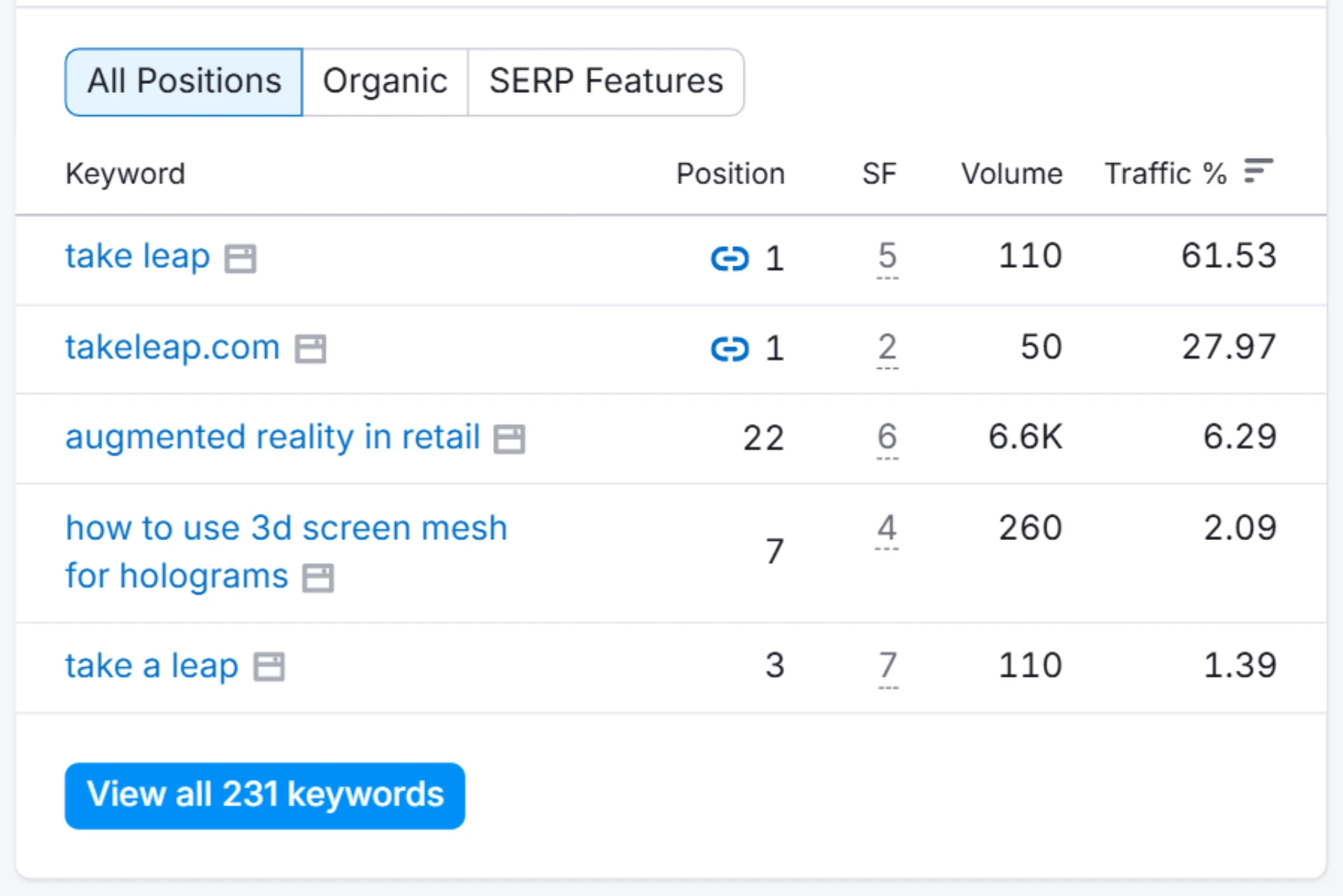
Task: Open SERP snapshot icon beside take leap
Action: point(240,258)
